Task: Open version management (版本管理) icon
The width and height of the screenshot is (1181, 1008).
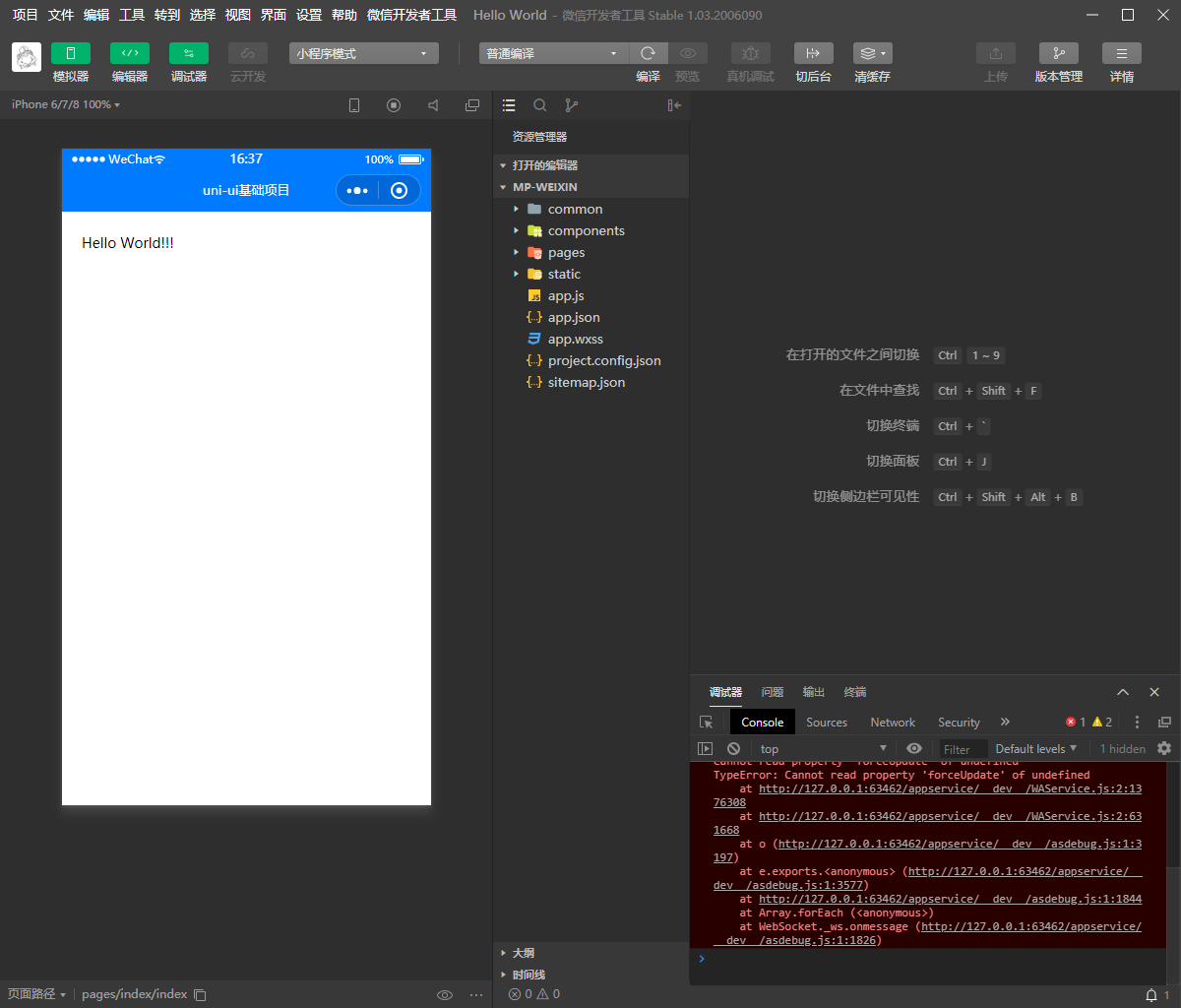Action: 1059,53
